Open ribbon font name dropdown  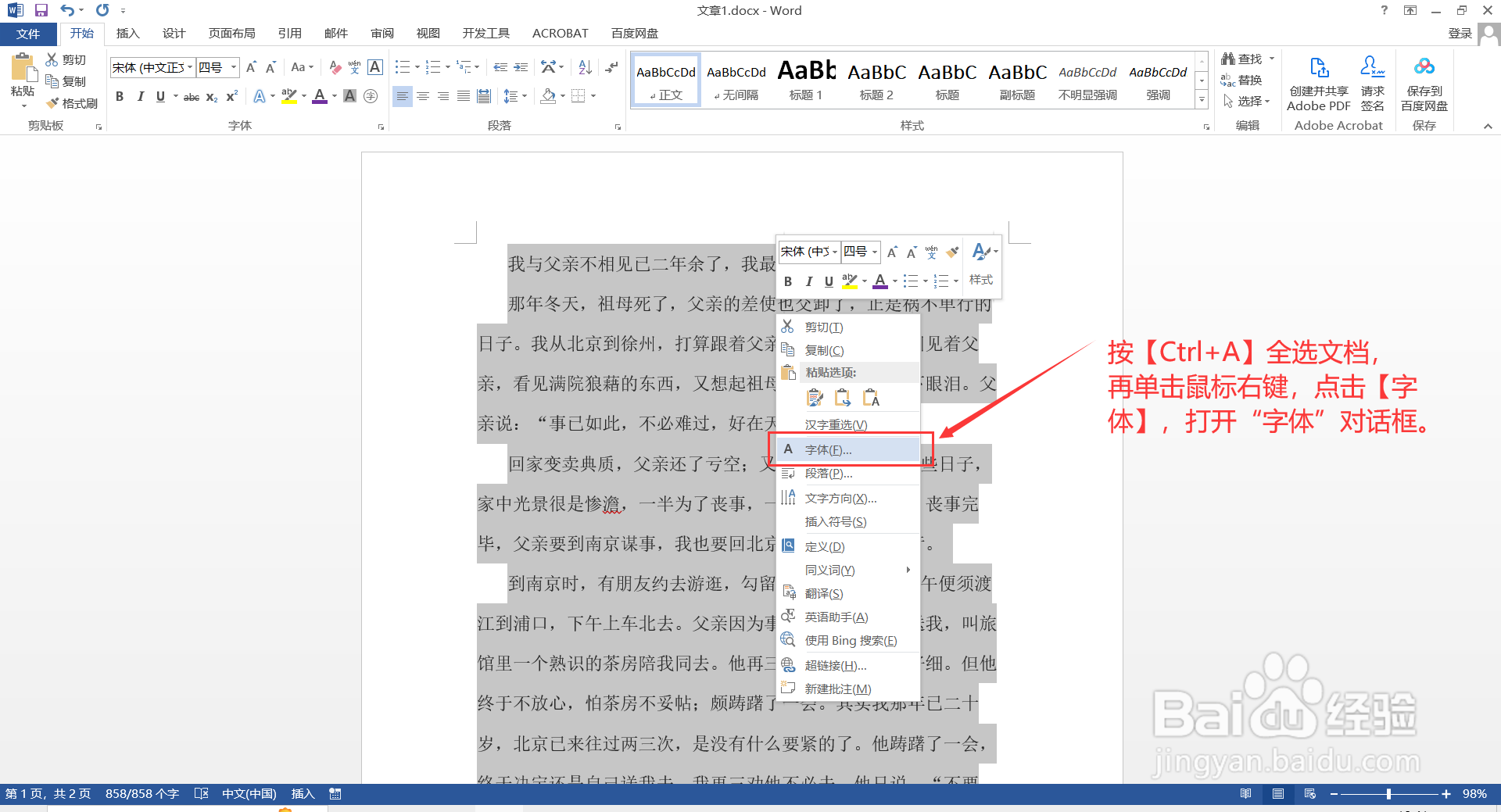click(x=190, y=67)
